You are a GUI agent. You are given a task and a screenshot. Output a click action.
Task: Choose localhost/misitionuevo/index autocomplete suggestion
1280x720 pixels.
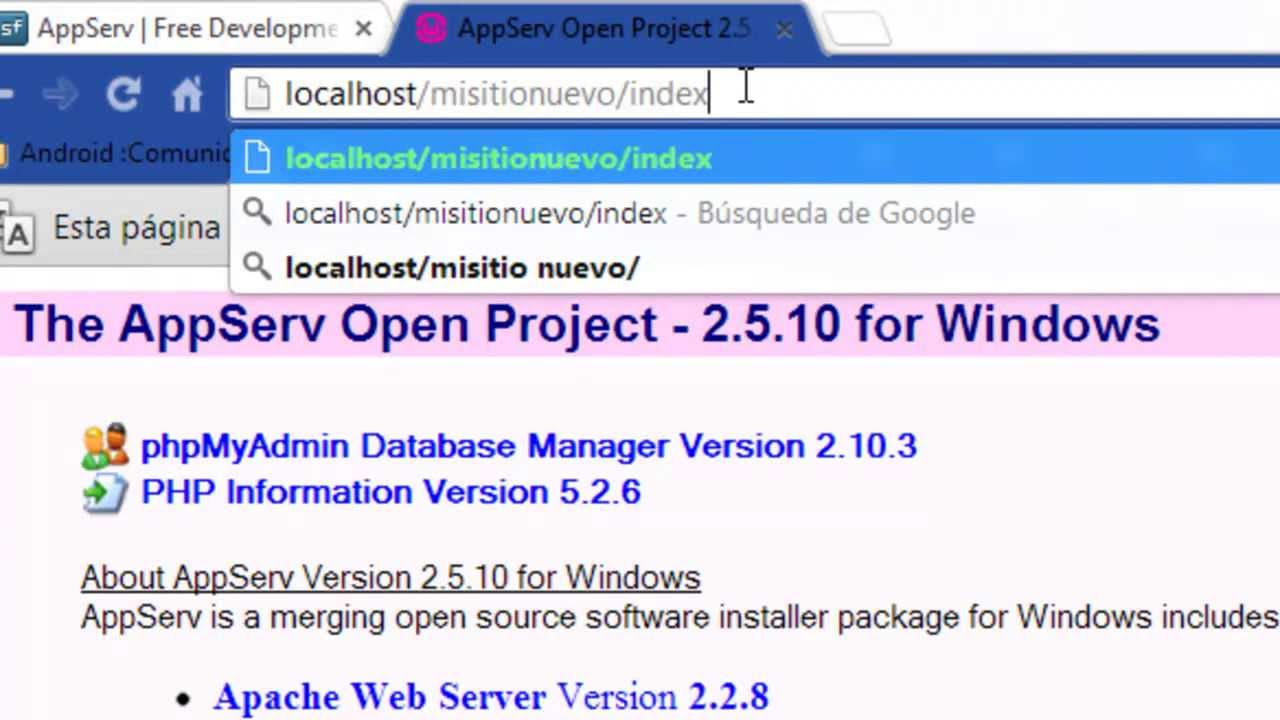click(x=755, y=158)
